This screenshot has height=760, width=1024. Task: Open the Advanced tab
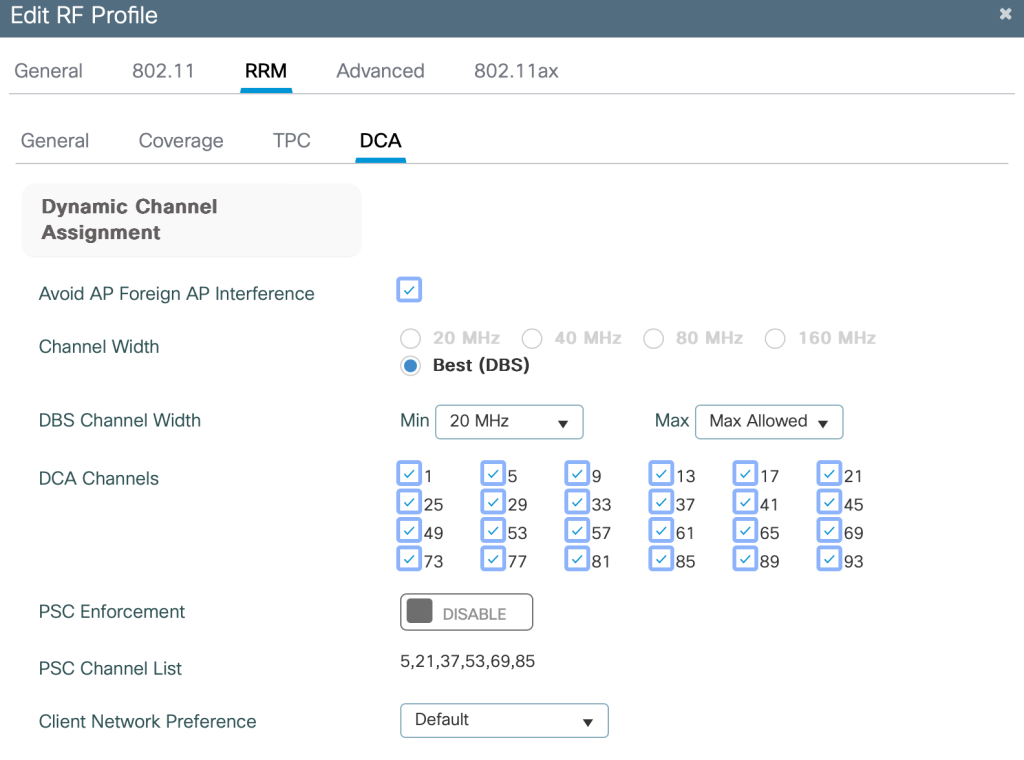coord(380,71)
